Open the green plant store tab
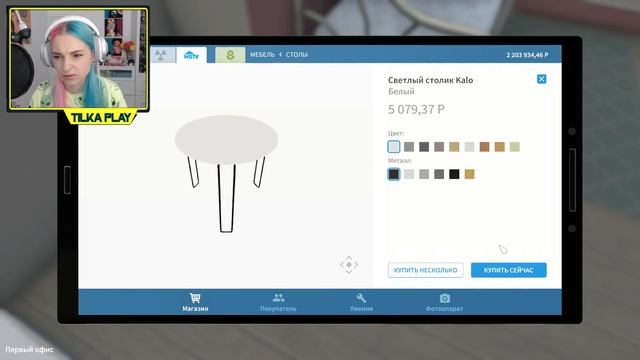 (230, 55)
